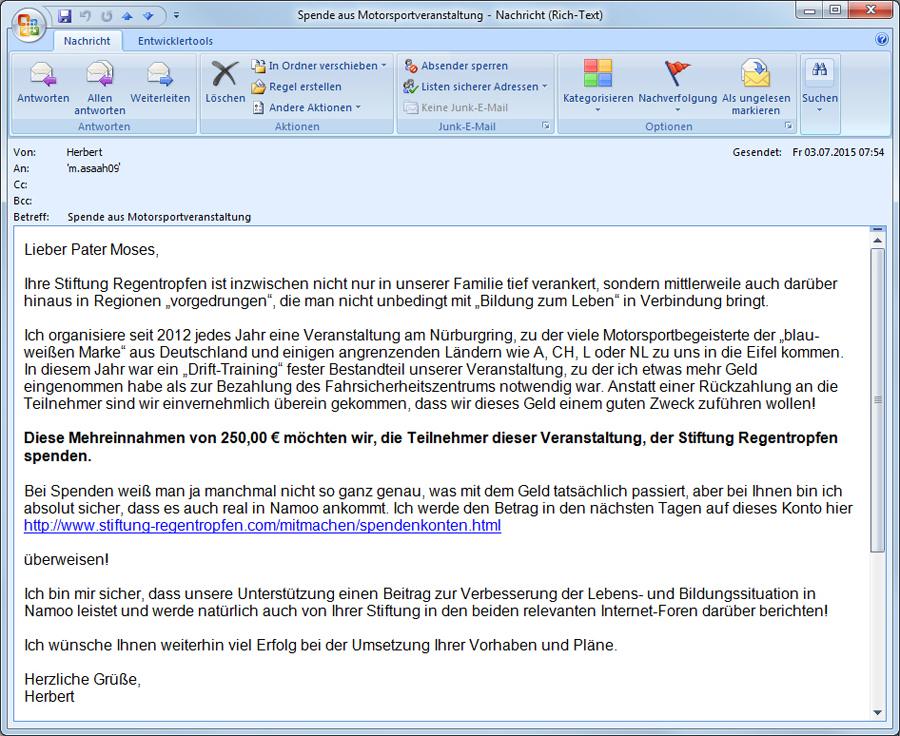This screenshot has height=736, width=900.
Task: Open the stiftung-regentropfen.com spendenkonten link
Action: point(262,525)
